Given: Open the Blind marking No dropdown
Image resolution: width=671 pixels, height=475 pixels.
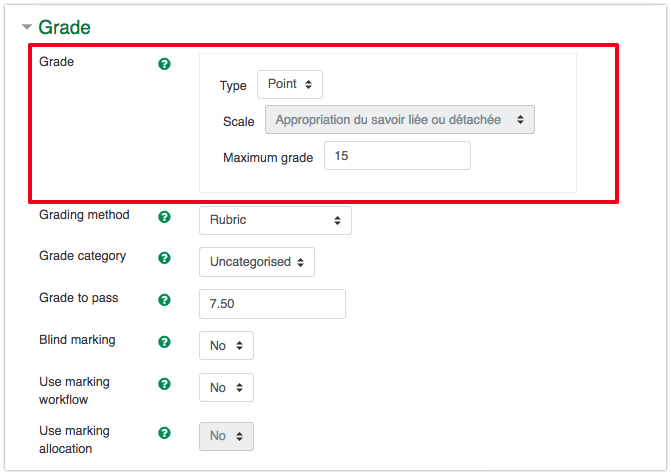Looking at the screenshot, I should click(x=226, y=346).
